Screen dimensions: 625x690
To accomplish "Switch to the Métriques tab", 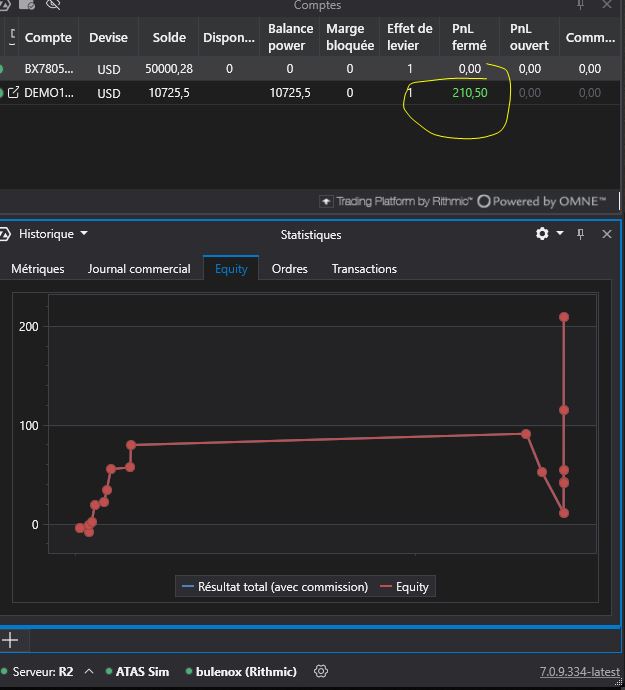I will 38,269.
